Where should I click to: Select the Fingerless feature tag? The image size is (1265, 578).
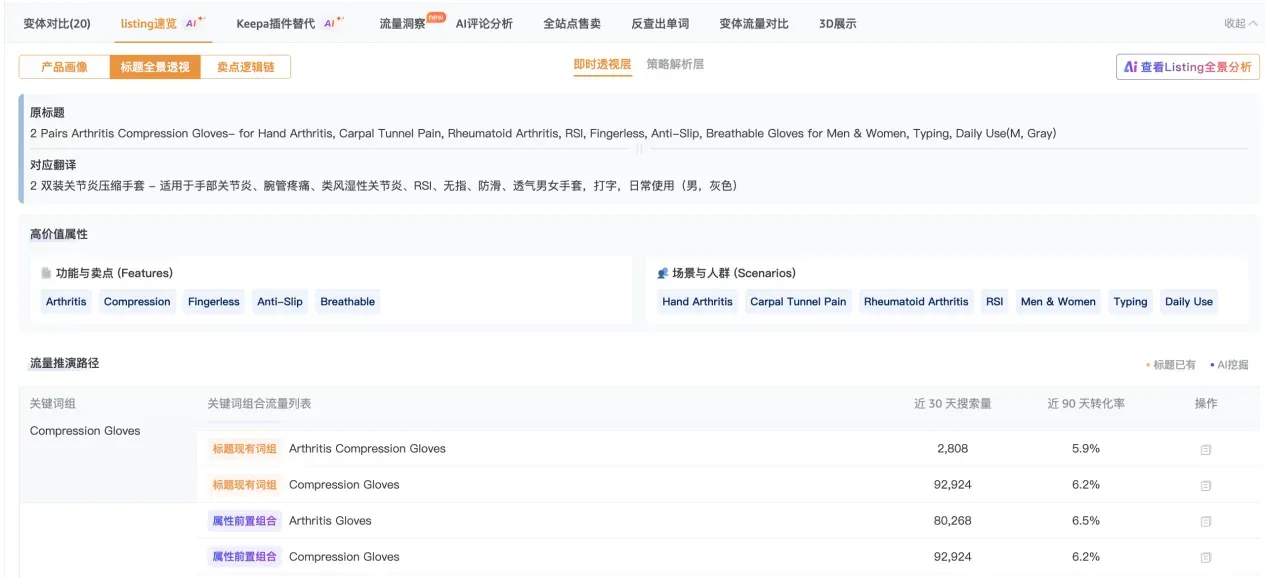[x=214, y=302]
